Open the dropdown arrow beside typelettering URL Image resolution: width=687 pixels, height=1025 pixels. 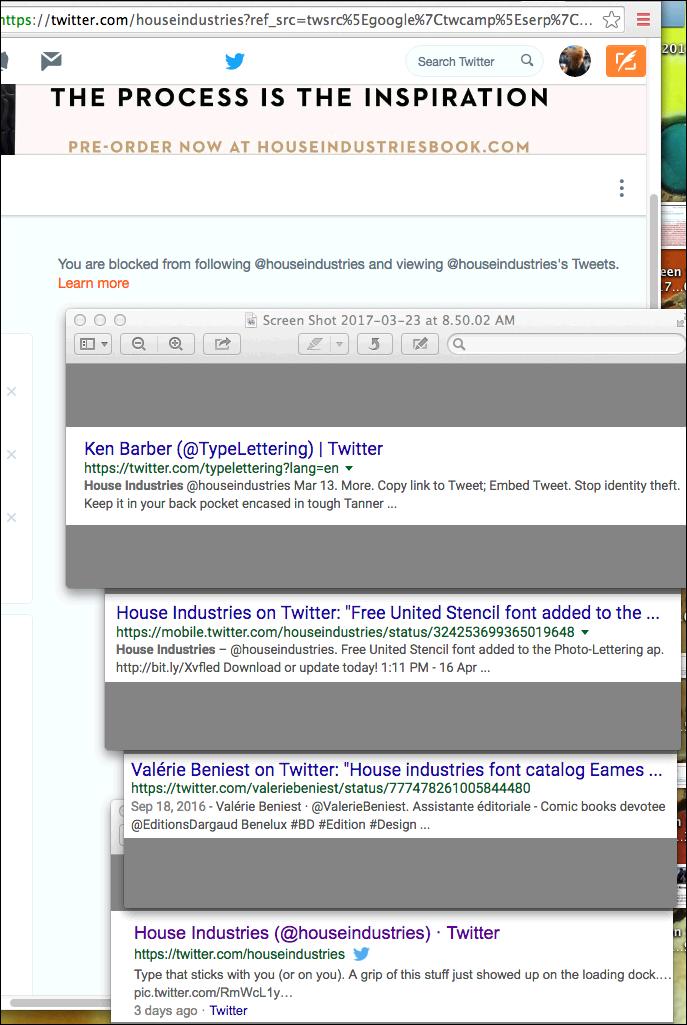click(x=349, y=468)
